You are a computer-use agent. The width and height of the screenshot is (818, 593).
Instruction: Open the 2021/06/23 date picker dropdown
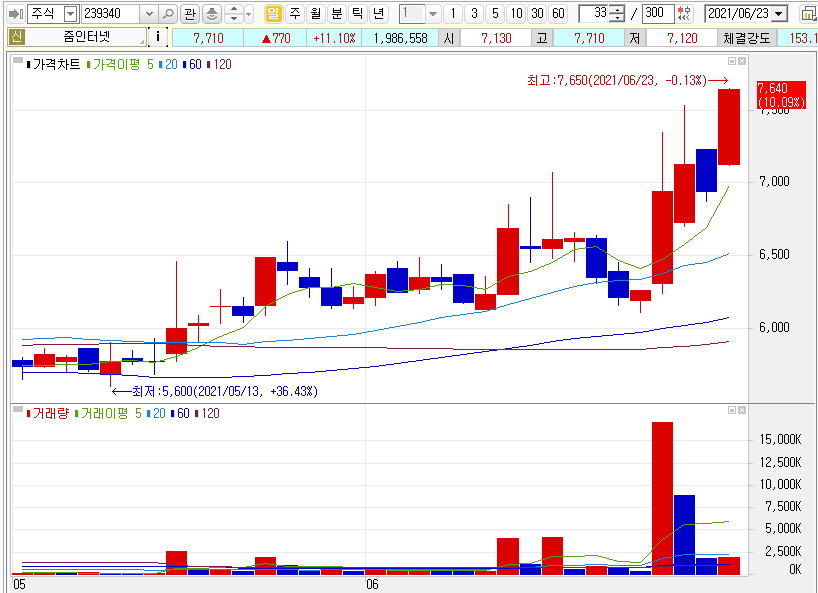(779, 14)
